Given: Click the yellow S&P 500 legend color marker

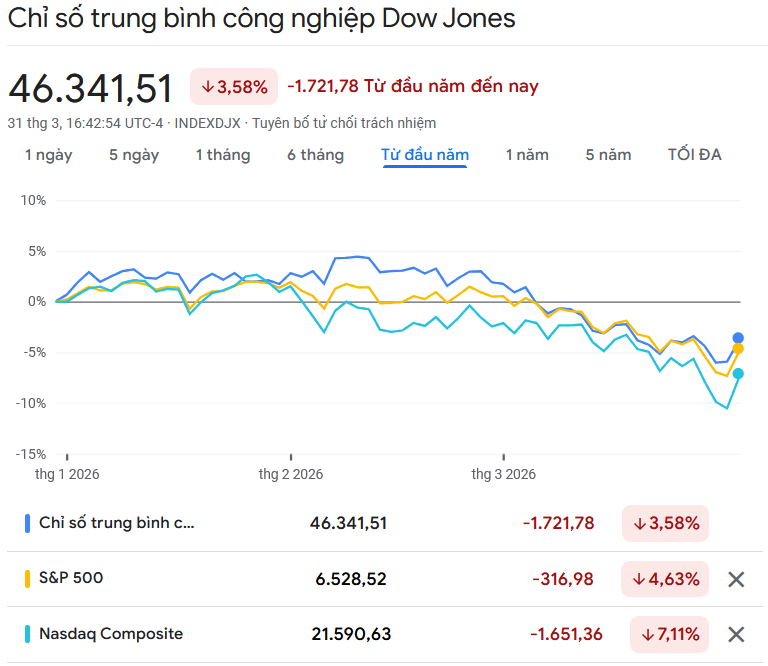Looking at the screenshot, I should point(27,578).
